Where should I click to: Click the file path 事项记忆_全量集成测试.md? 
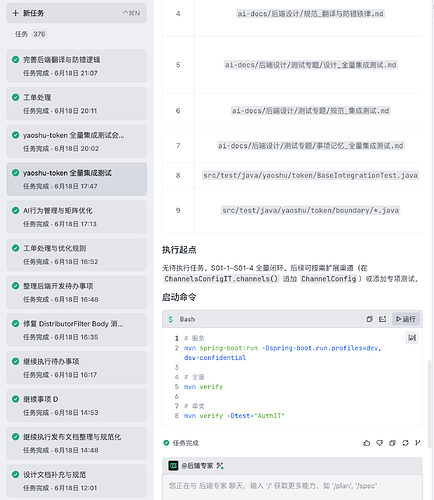310,146
